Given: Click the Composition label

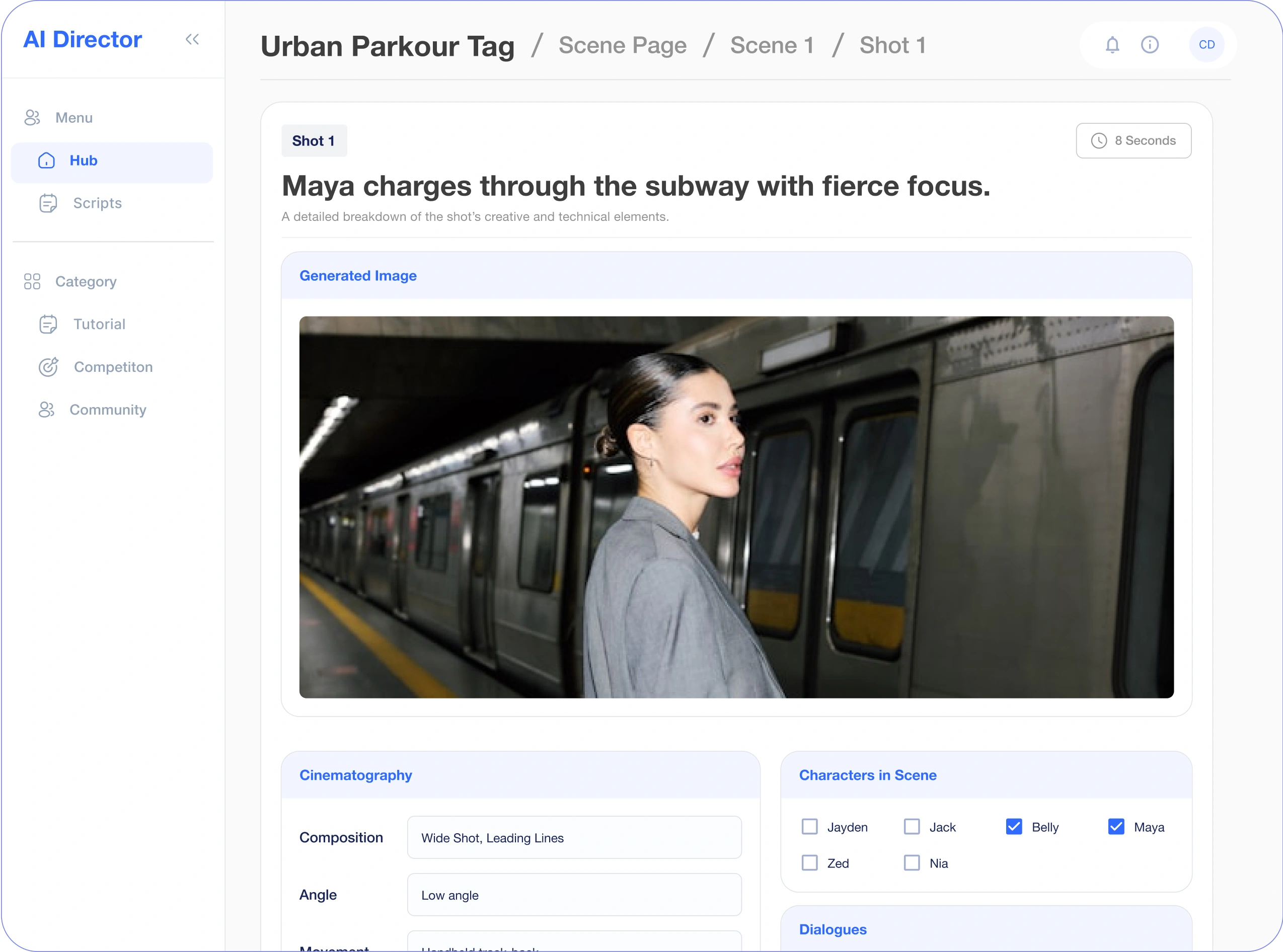Looking at the screenshot, I should [341, 837].
